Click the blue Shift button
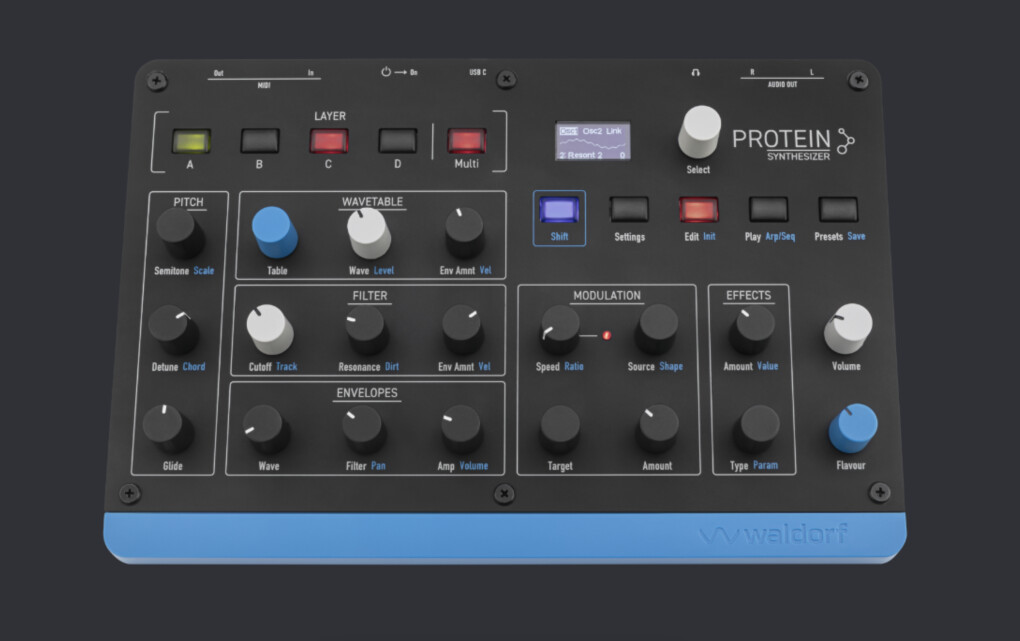The image size is (1020, 641). click(x=559, y=211)
